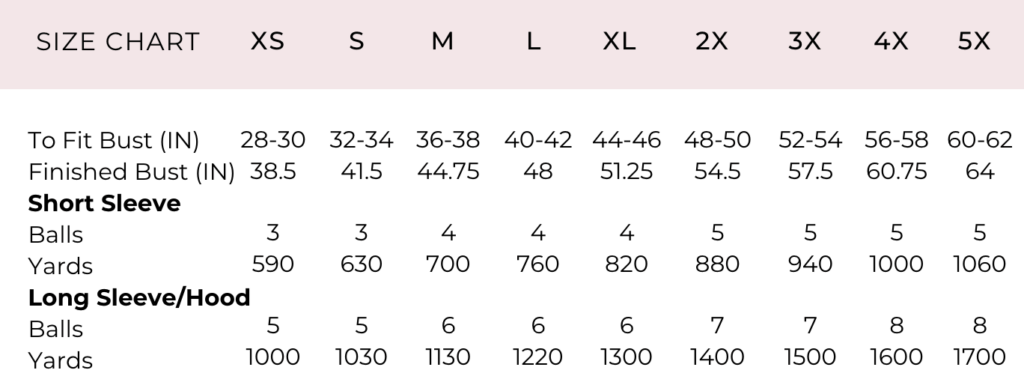Click the 590 yards short sleeve value

coord(273,264)
